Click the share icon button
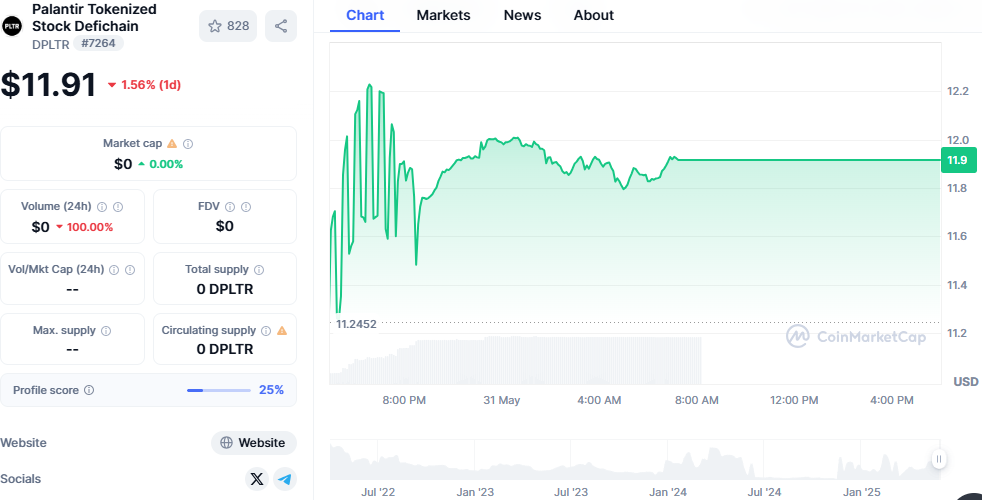The width and height of the screenshot is (982, 500). (281, 26)
